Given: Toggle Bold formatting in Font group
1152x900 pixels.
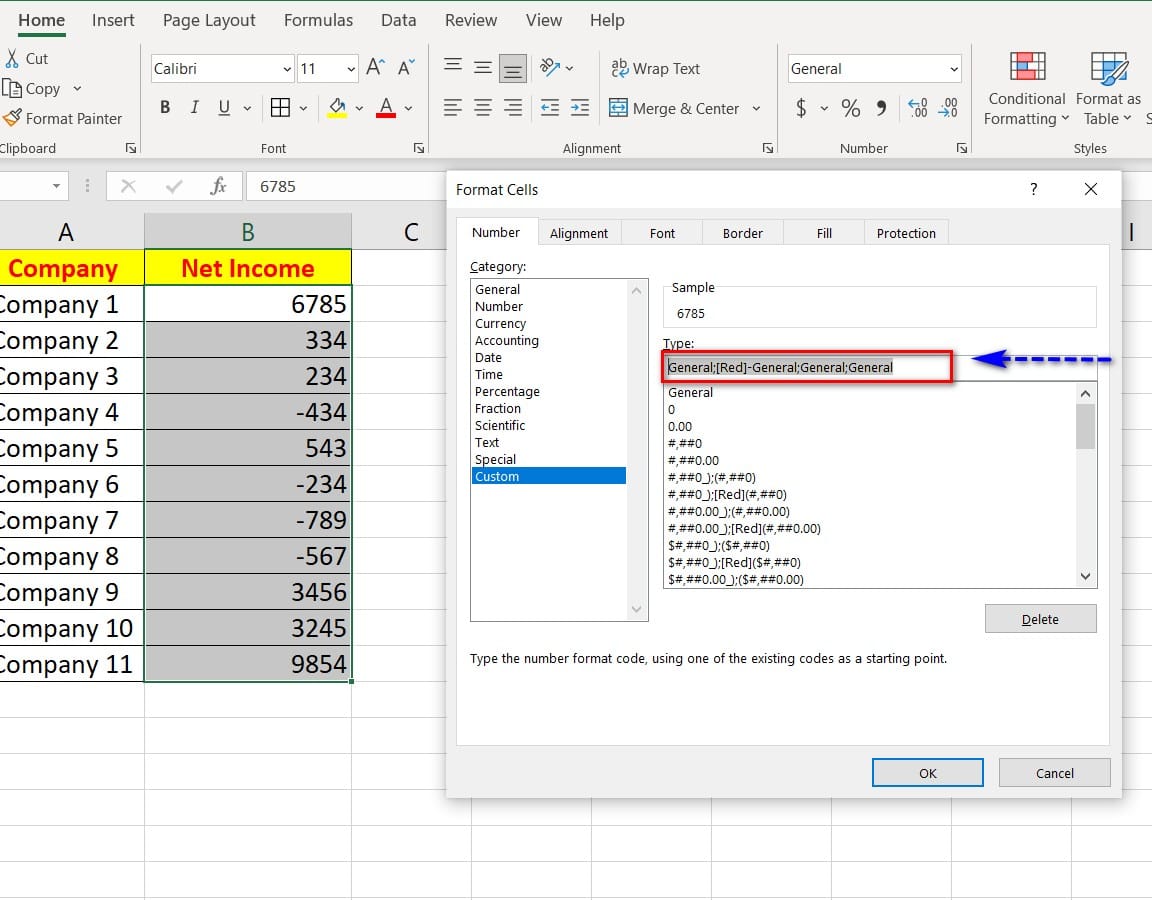Looking at the screenshot, I should 165,108.
